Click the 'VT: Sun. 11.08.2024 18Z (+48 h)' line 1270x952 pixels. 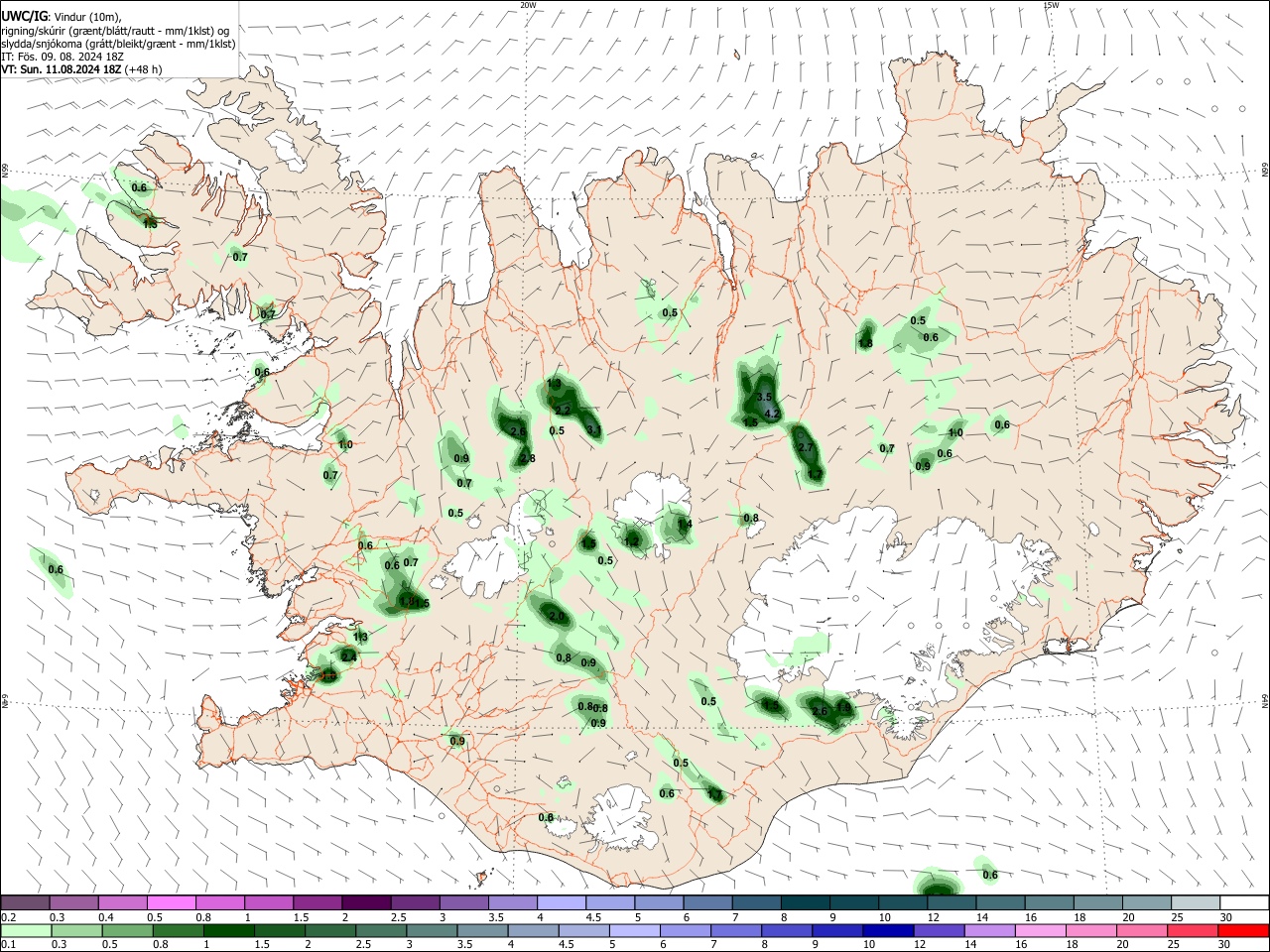81,69
